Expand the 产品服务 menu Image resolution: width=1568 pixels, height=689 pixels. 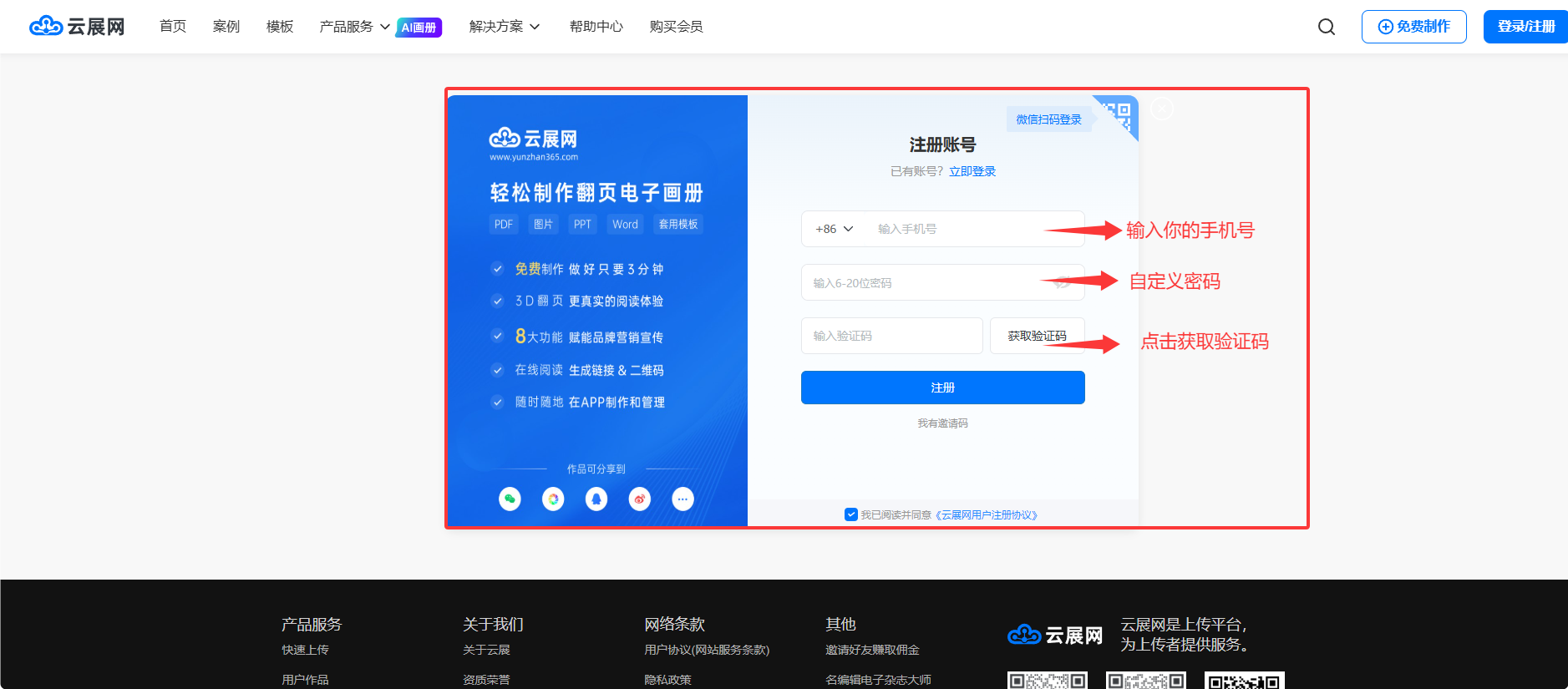coord(354,27)
